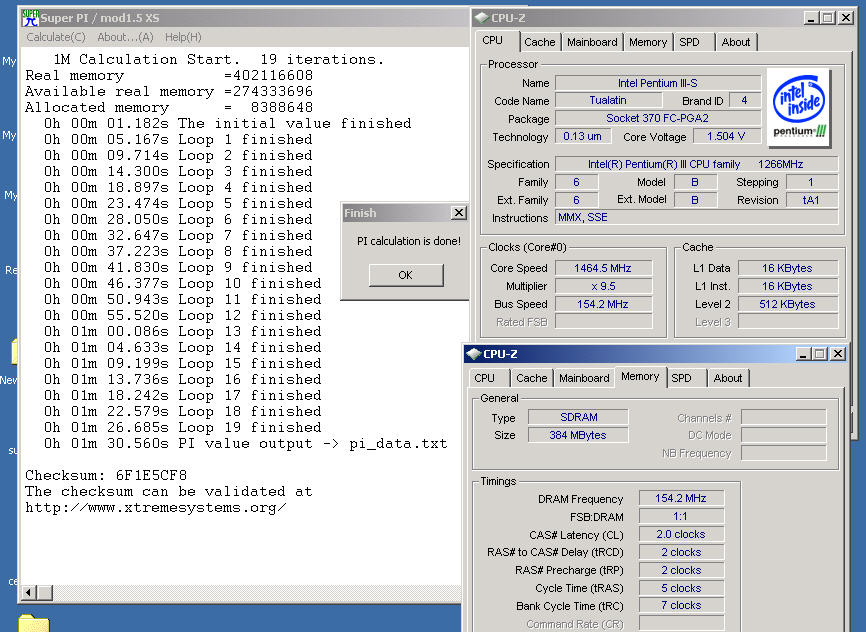The height and width of the screenshot is (632, 866).
Task: Close the lower CPU-Z window
Action: pyautogui.click(x=838, y=354)
